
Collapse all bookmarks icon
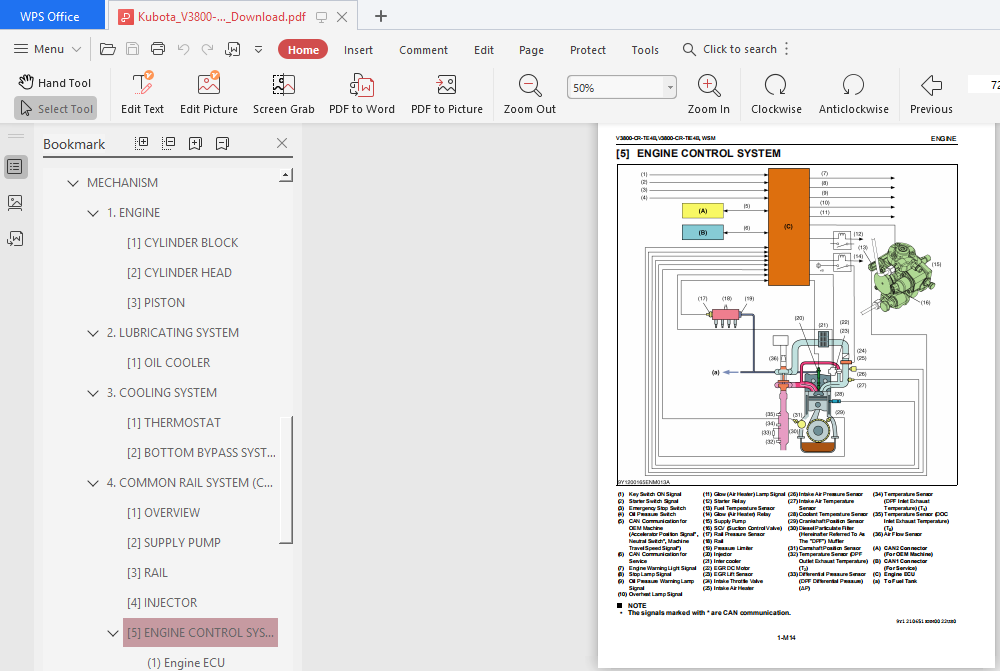coord(168,143)
